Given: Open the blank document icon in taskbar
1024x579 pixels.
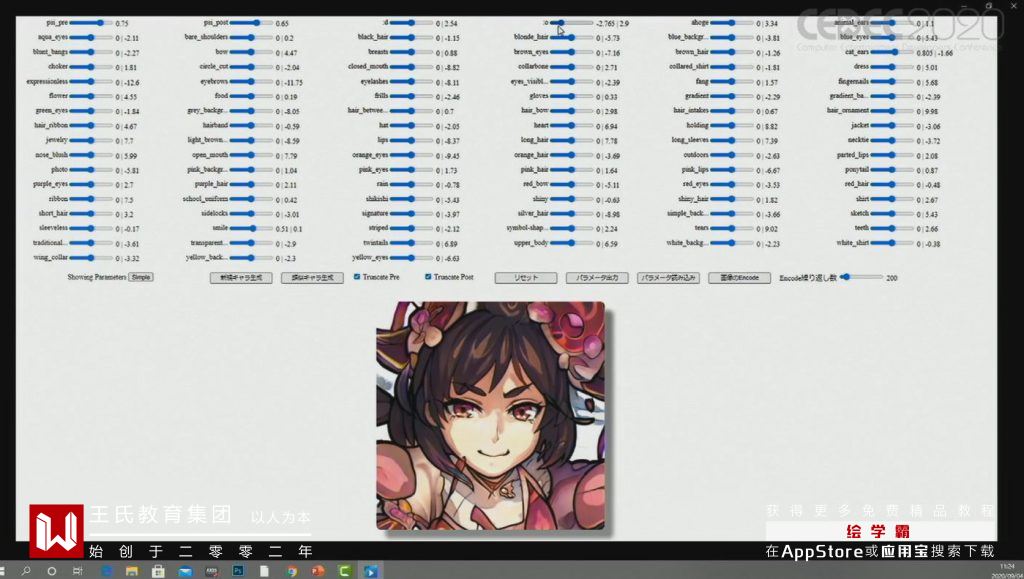Looking at the screenshot, I should click(x=264, y=571).
